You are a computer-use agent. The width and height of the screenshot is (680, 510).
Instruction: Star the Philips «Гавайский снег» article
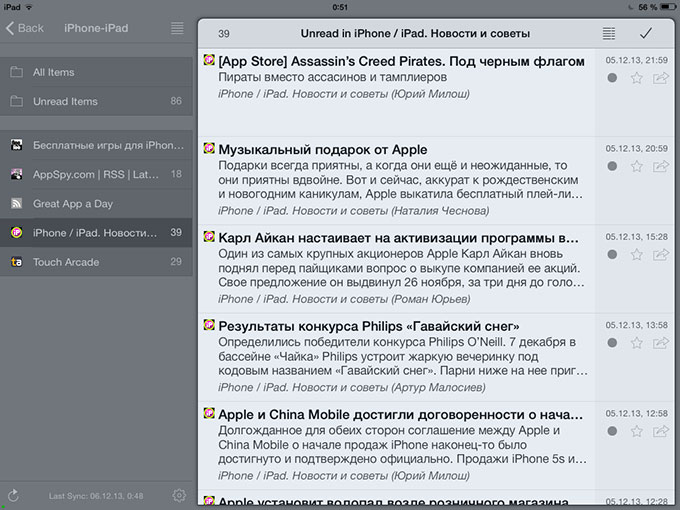coord(637,343)
